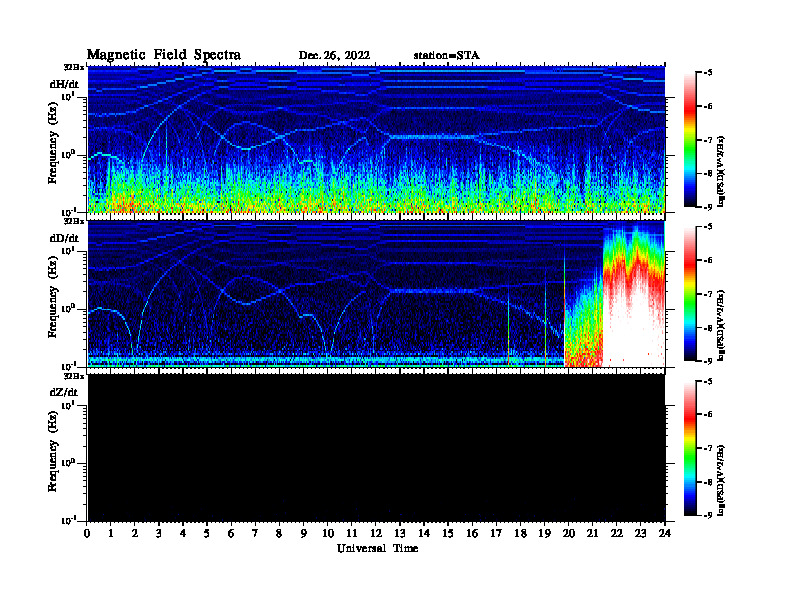Click hour 14 on the Universal Time axis
The height and width of the screenshot is (612, 792).
coord(424,533)
